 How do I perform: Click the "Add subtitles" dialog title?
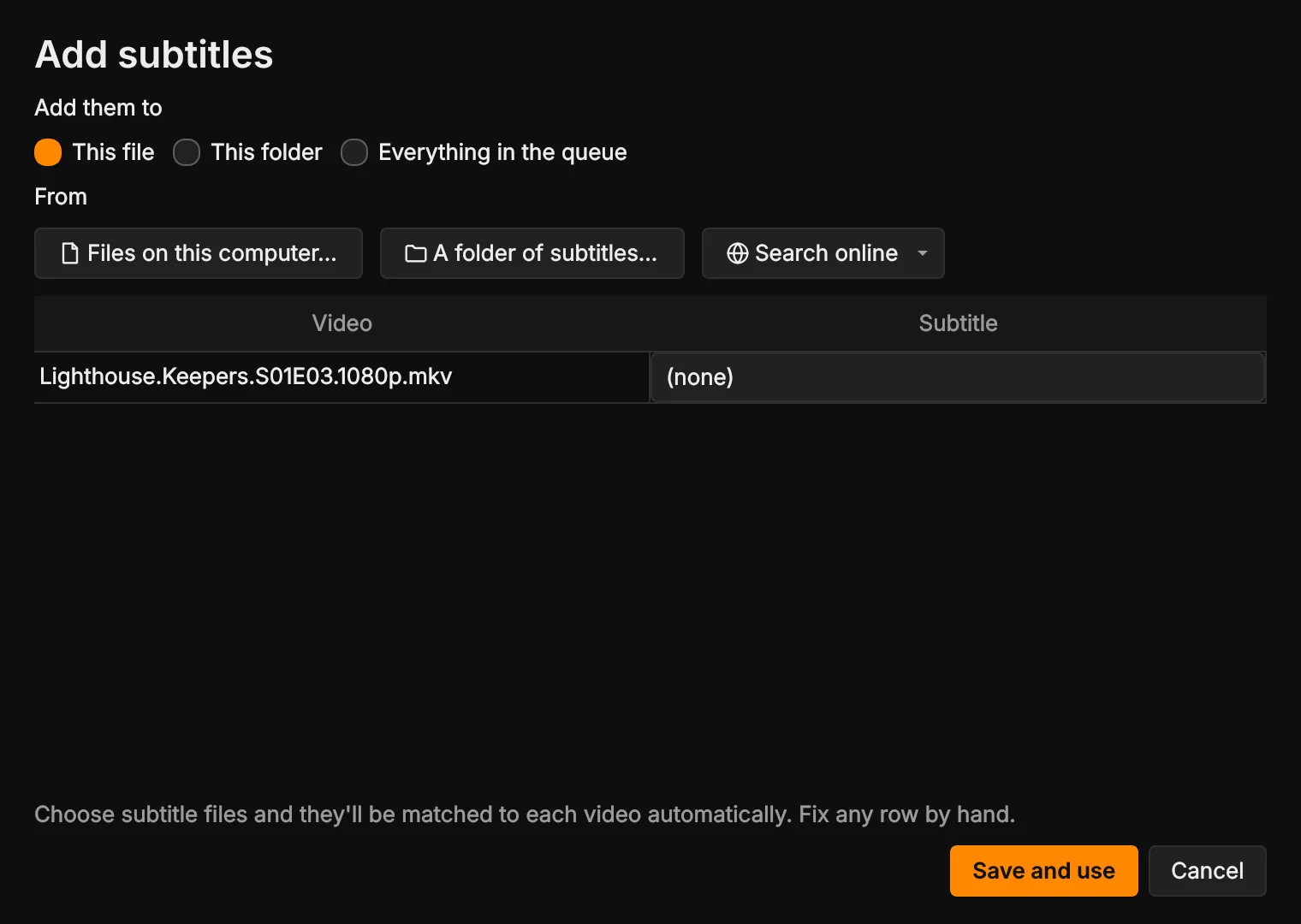point(154,55)
